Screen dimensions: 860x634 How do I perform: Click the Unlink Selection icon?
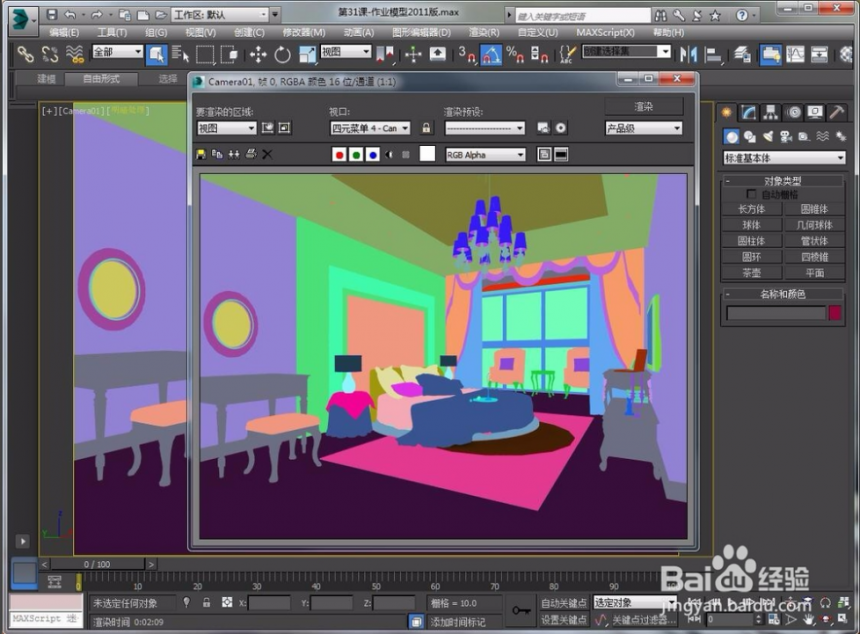(50, 54)
